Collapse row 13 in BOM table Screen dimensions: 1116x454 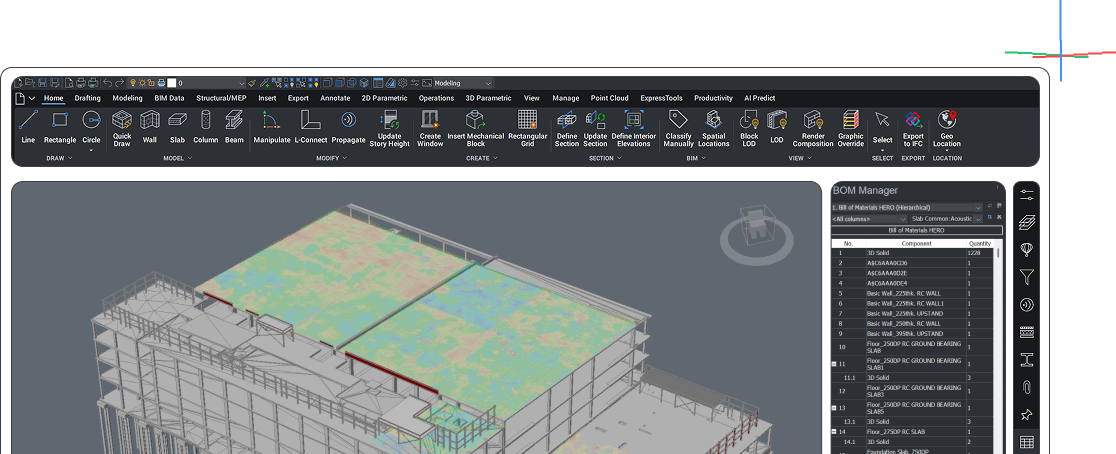(834, 408)
